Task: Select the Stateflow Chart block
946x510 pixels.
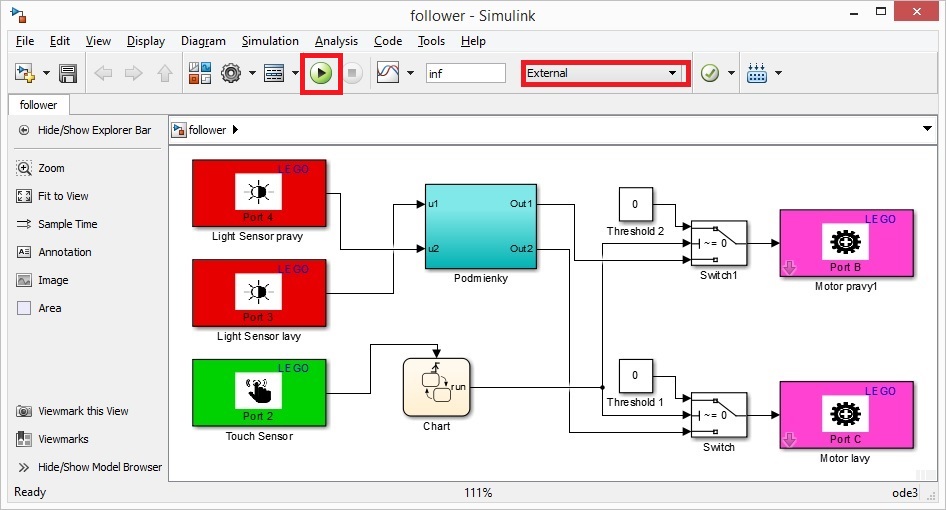Action: pos(436,387)
